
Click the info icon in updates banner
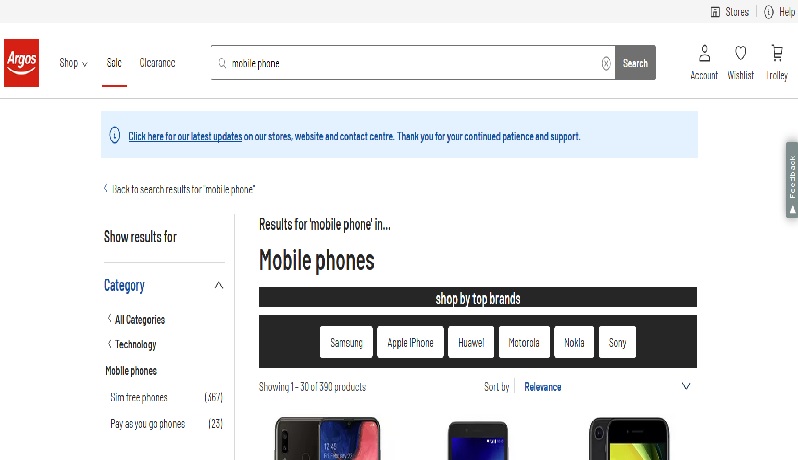pos(115,135)
